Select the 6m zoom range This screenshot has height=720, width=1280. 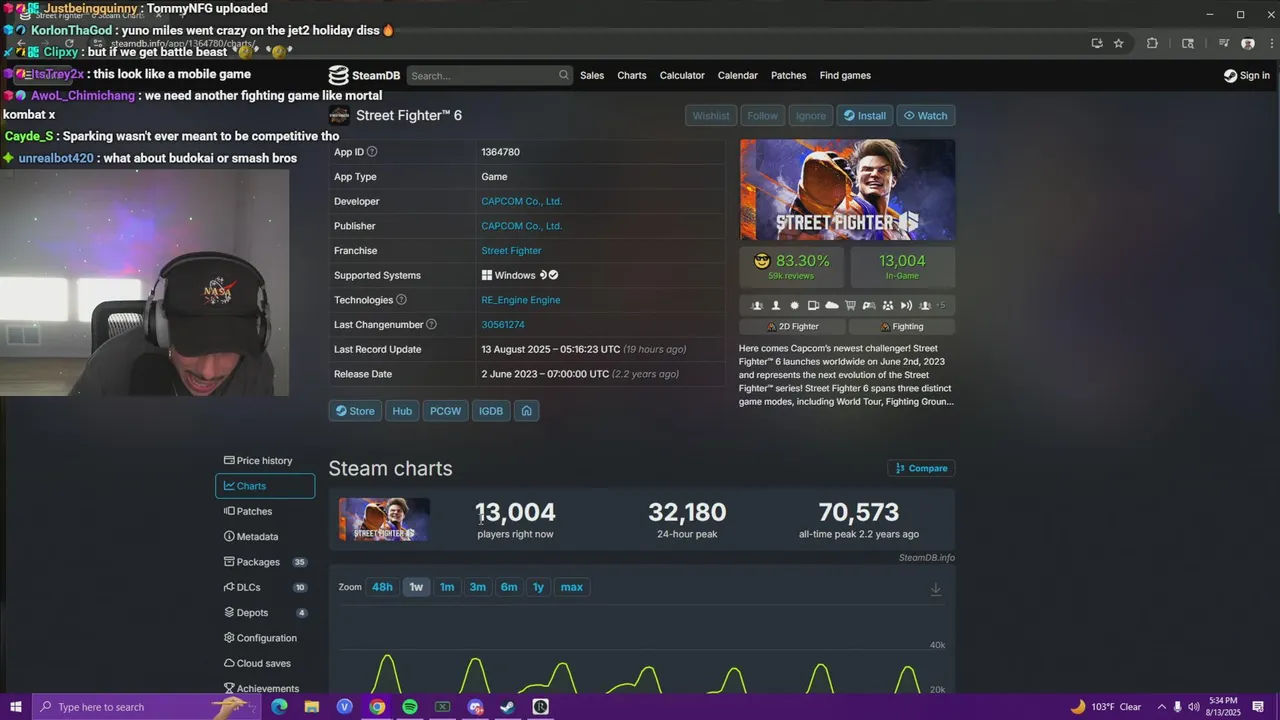tap(509, 587)
